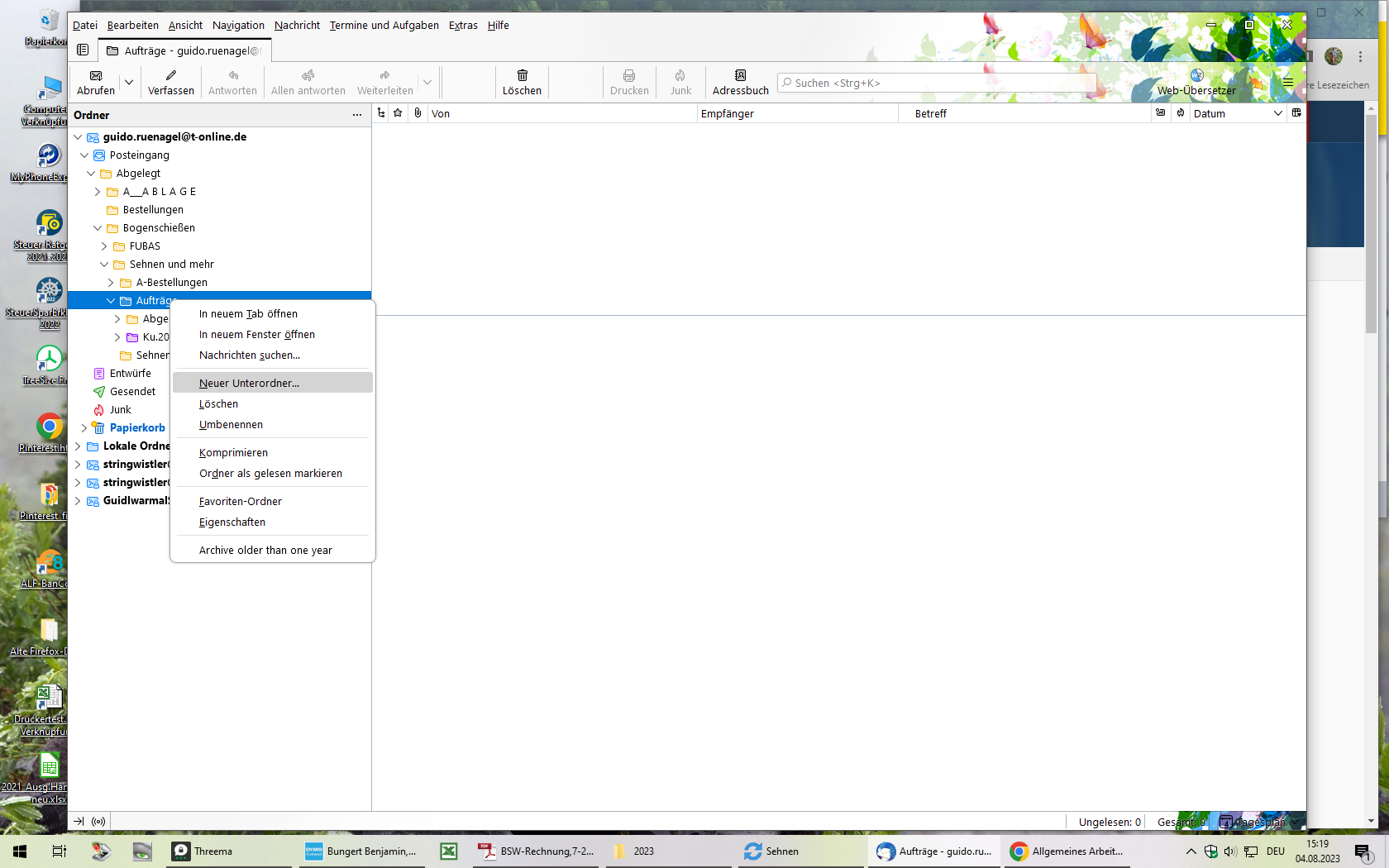This screenshot has height=868, width=1389.
Task: Select the 'Aufträge - guido.ruenagel' tab
Action: (x=184, y=51)
